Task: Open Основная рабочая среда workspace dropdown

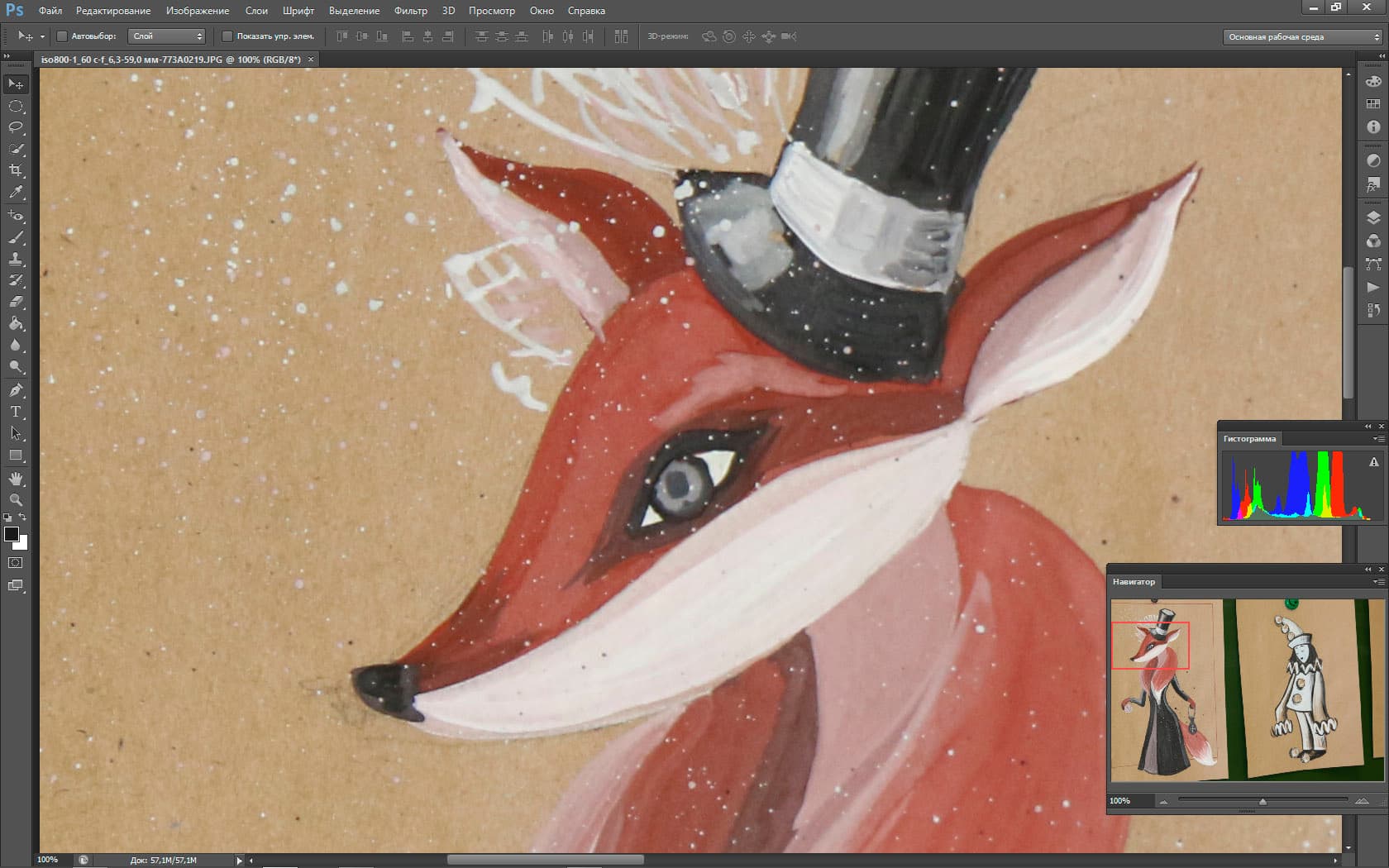Action: tap(1302, 36)
